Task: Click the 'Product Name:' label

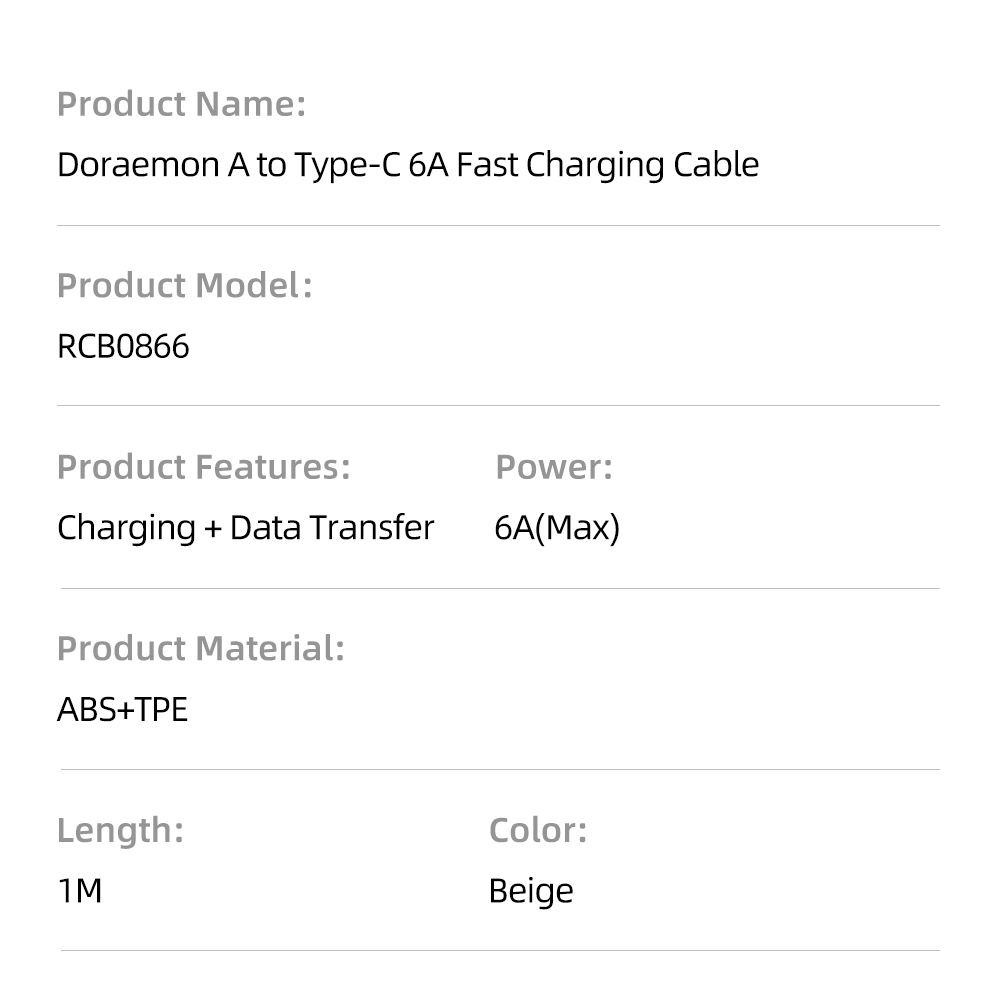Action: (x=181, y=104)
